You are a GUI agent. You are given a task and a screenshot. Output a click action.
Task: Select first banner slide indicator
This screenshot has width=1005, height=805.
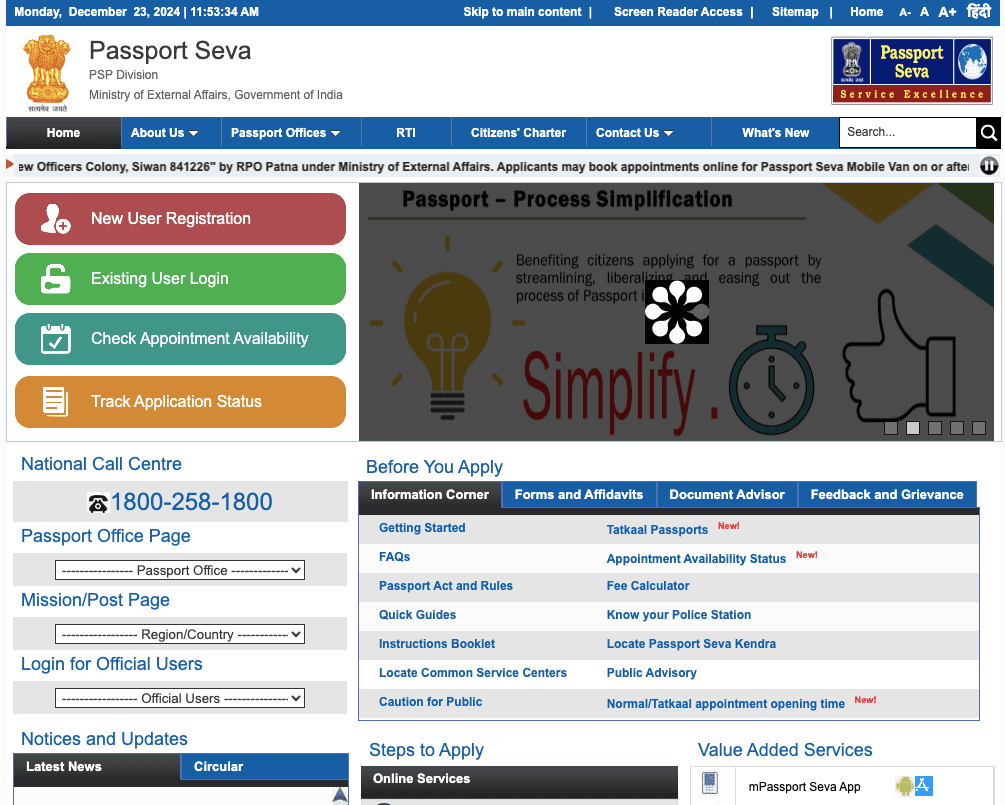(891, 428)
